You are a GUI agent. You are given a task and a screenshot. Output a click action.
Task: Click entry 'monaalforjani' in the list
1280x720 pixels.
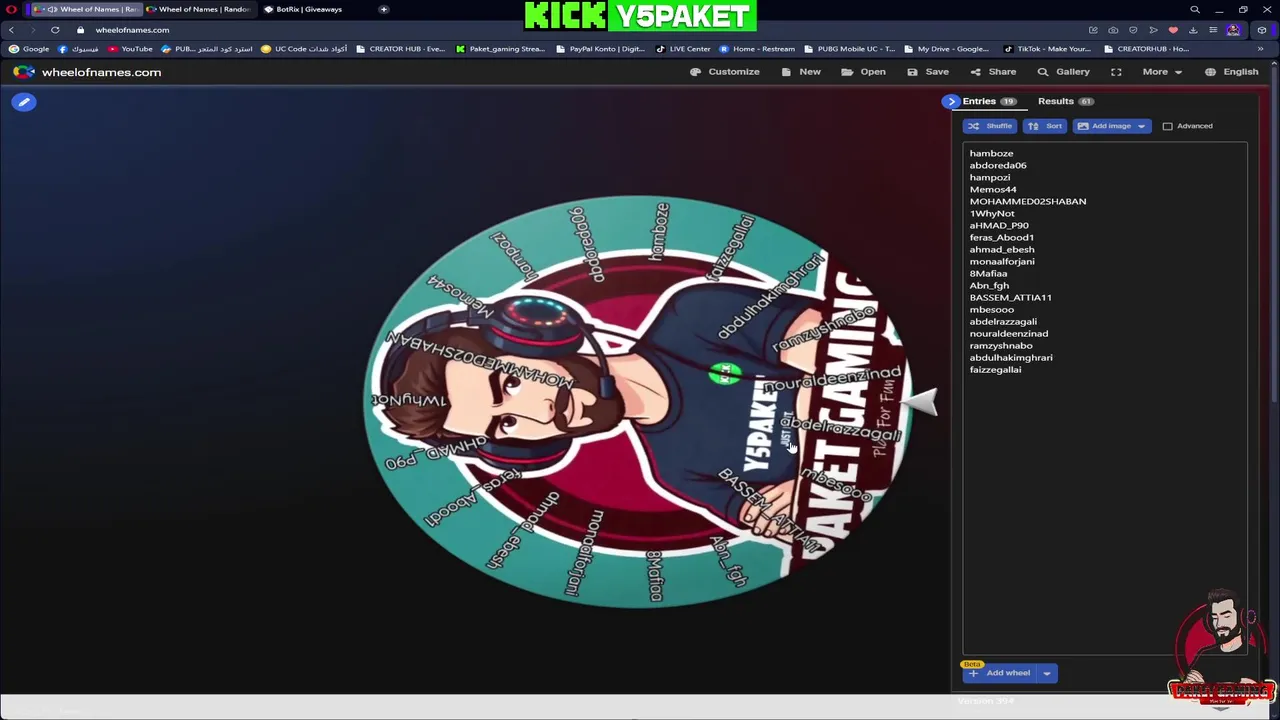tap(1002, 261)
